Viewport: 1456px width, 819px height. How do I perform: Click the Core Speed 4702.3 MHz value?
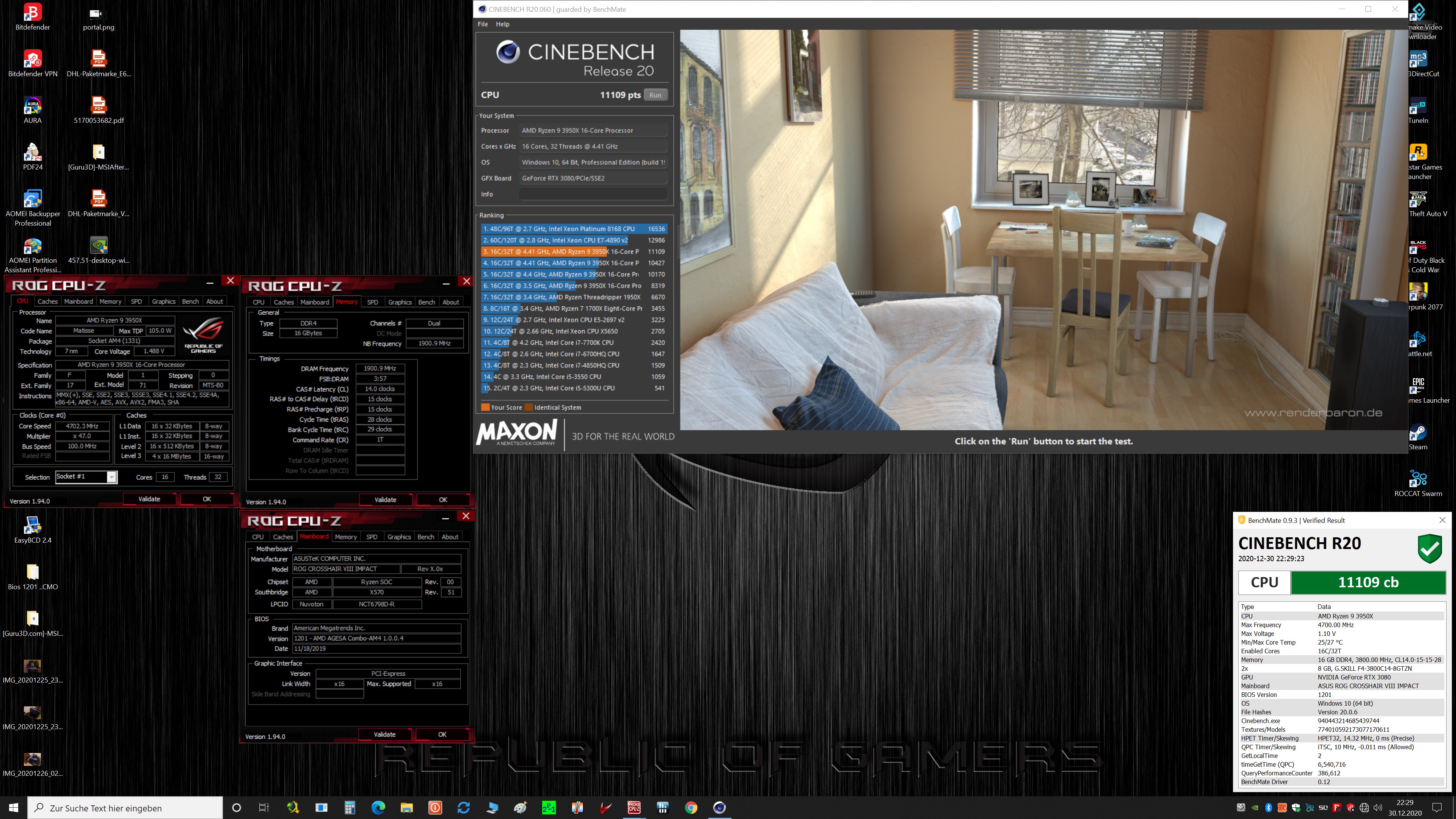tap(82, 425)
